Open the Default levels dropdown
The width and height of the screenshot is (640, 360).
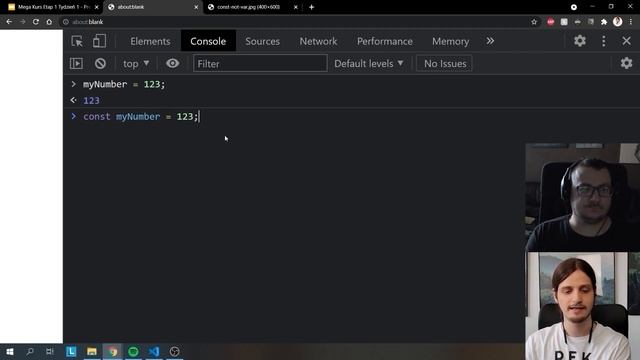point(369,63)
